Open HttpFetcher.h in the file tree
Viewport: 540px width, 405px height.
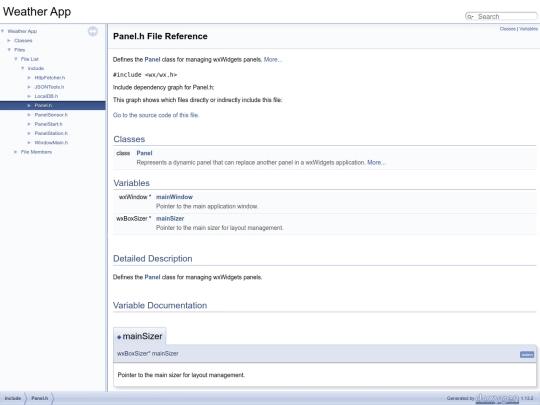coord(50,77)
